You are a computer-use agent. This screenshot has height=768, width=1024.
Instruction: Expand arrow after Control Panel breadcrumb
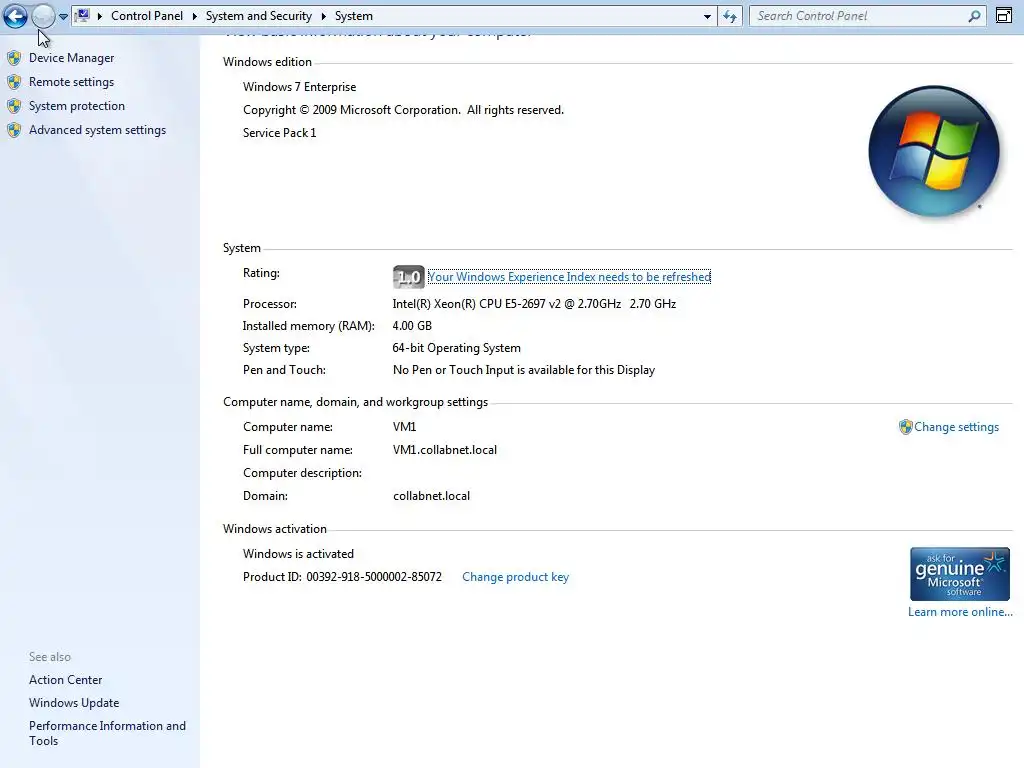[x=195, y=16]
